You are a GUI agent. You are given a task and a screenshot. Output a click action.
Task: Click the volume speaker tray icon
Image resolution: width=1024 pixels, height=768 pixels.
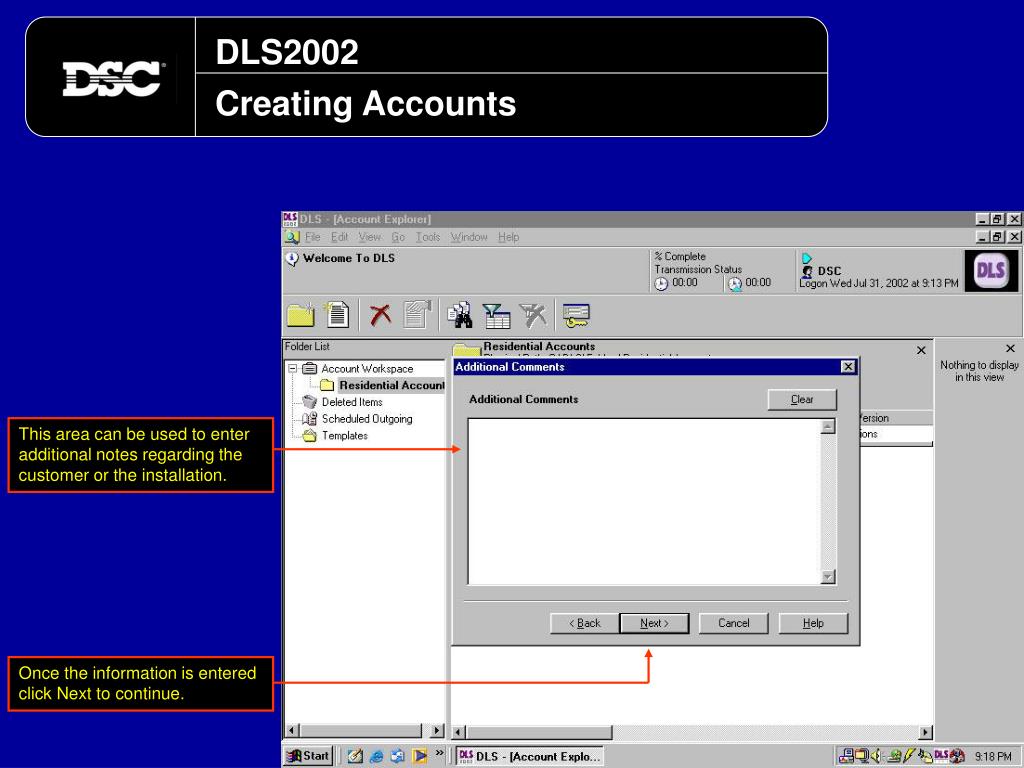click(x=876, y=756)
